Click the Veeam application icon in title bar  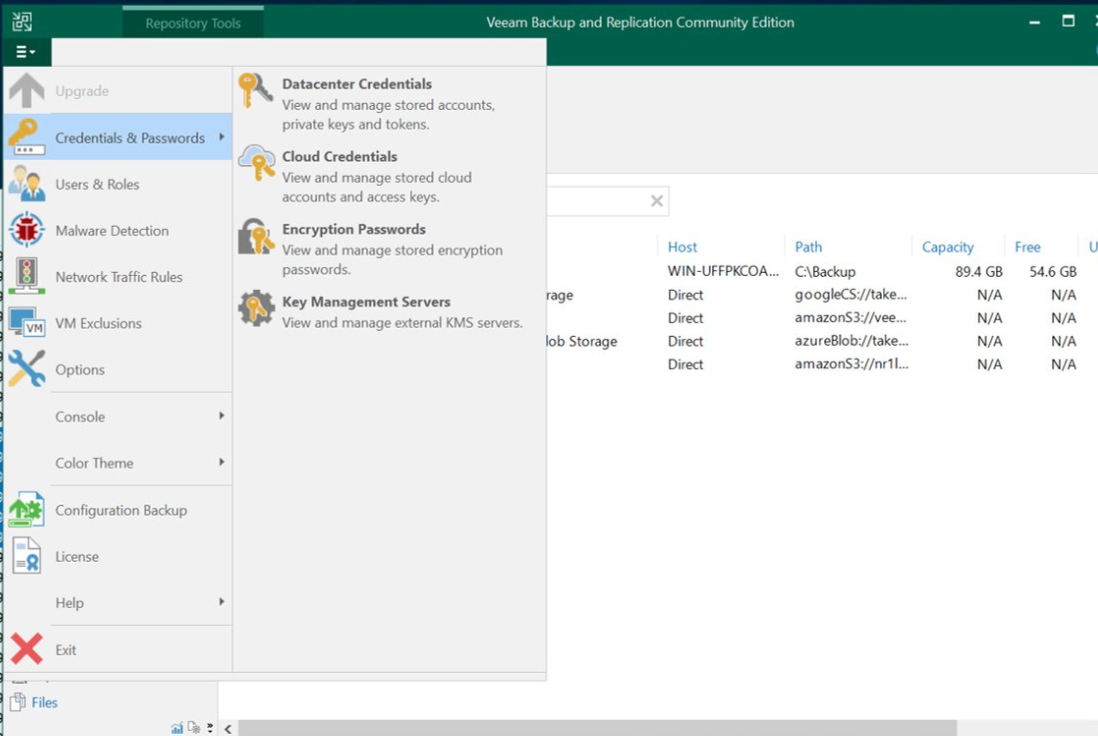(x=22, y=22)
